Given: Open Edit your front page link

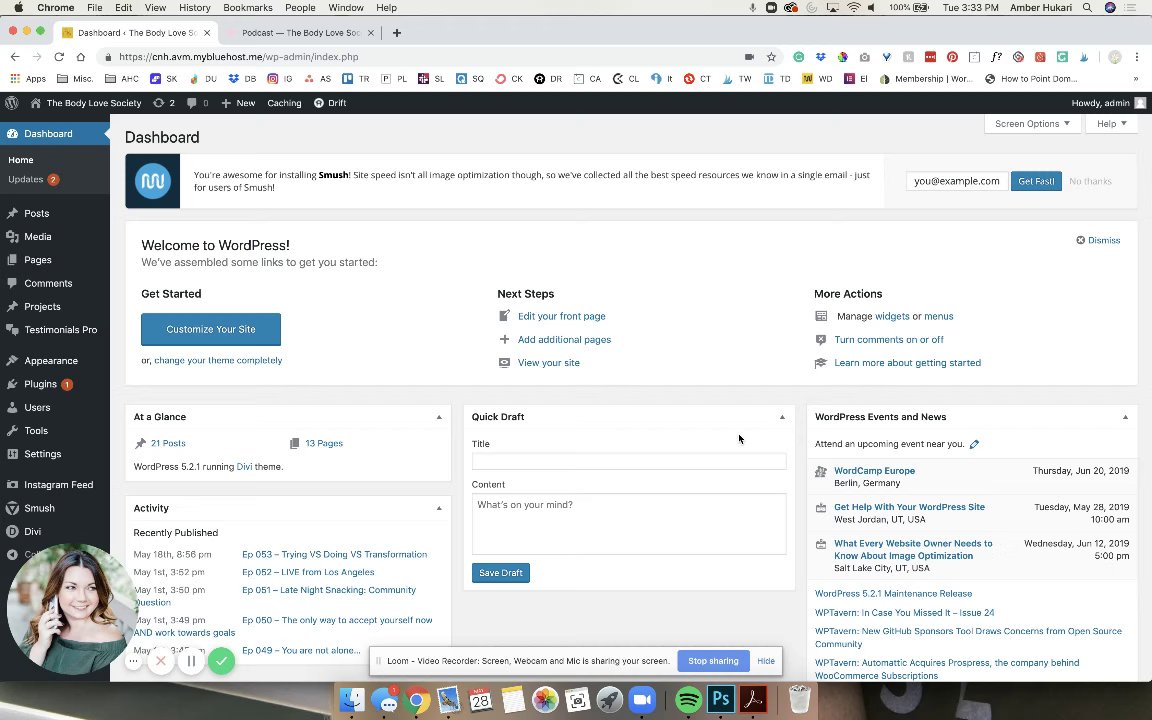Looking at the screenshot, I should click(x=561, y=317).
